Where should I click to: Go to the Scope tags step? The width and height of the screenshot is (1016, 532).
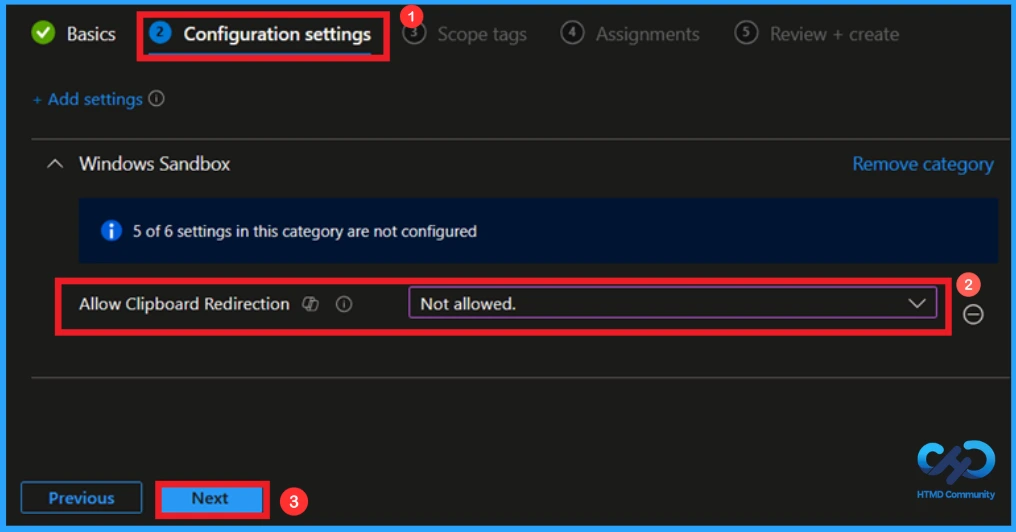coord(464,34)
